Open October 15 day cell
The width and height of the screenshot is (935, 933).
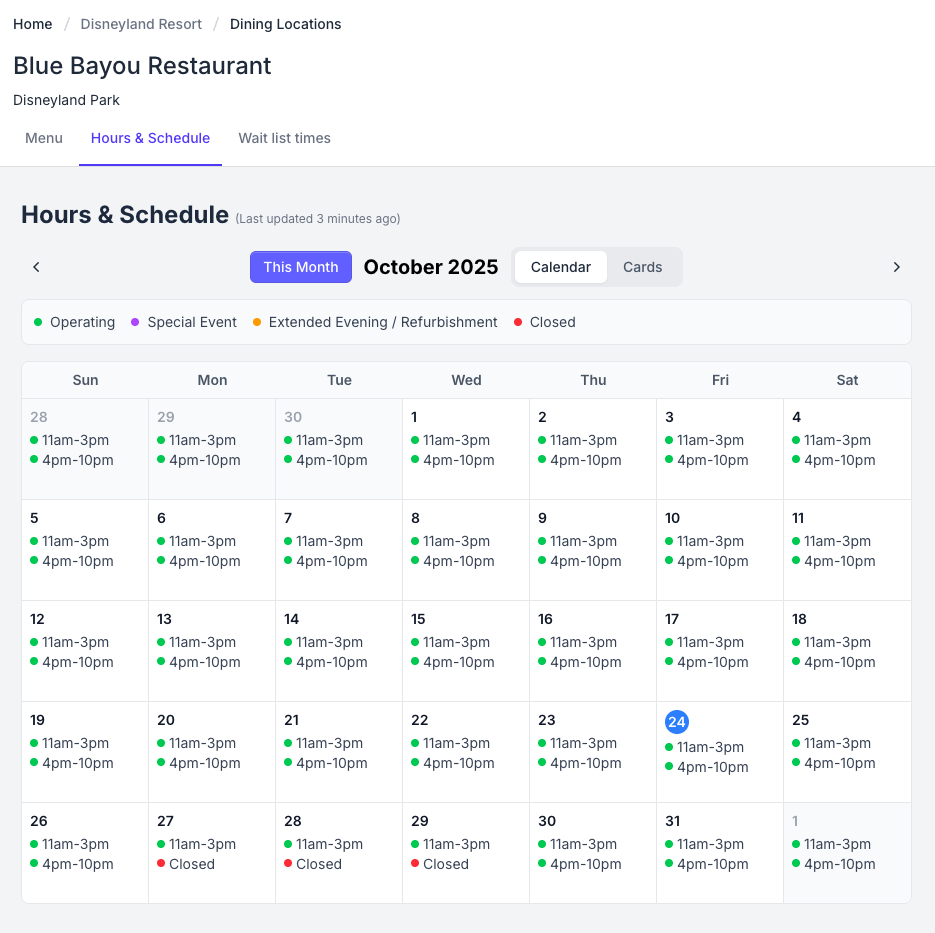pyautogui.click(x=465, y=650)
